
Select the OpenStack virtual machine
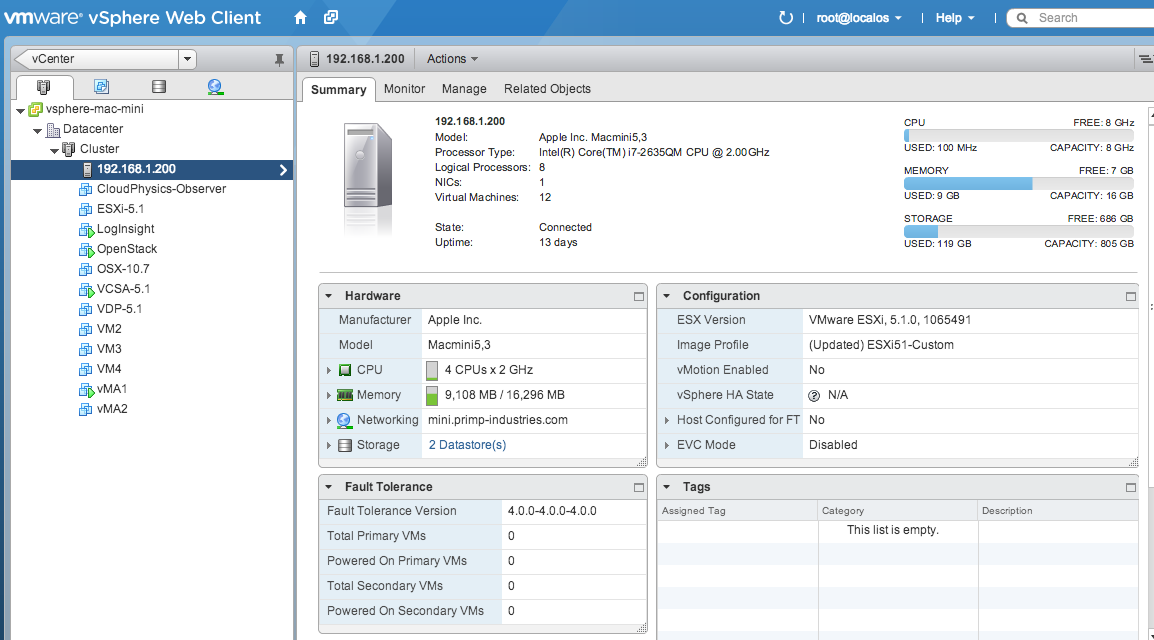pyautogui.click(x=127, y=249)
